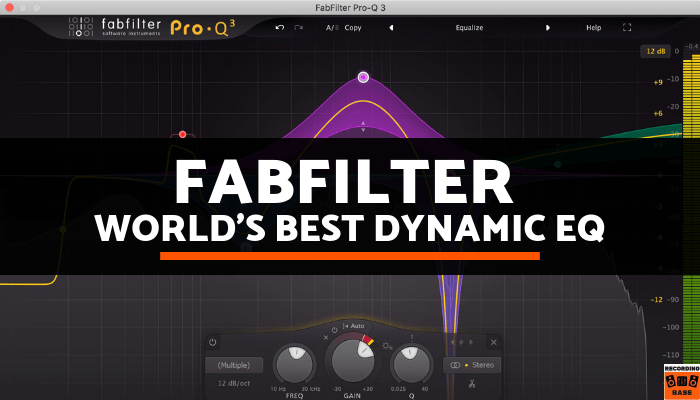Click the next preset right arrow
The image size is (700, 400).
[548, 27]
